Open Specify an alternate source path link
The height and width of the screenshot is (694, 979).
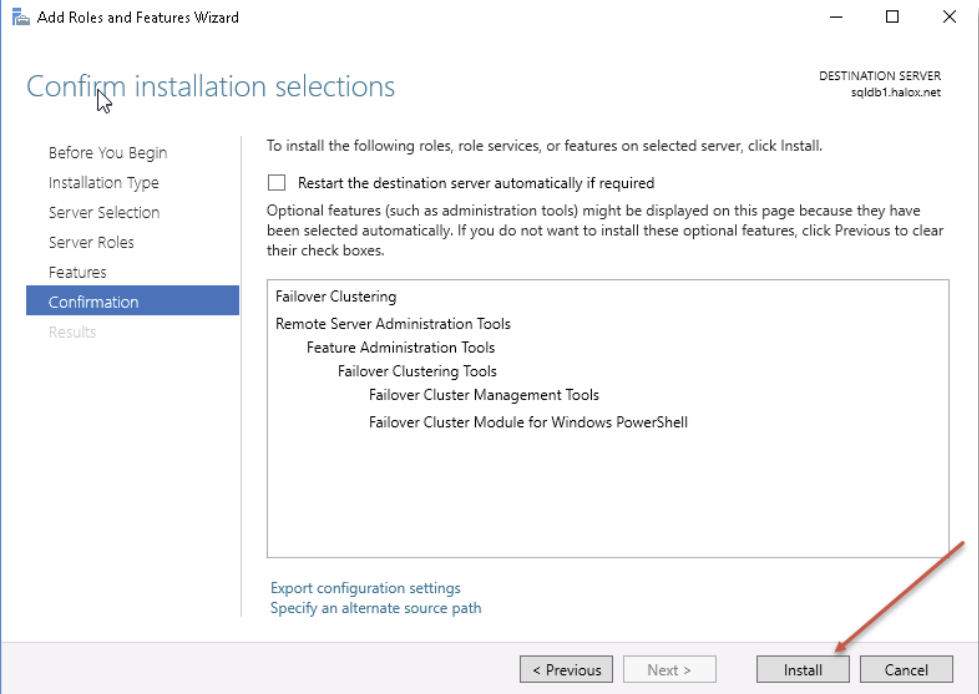pos(376,608)
